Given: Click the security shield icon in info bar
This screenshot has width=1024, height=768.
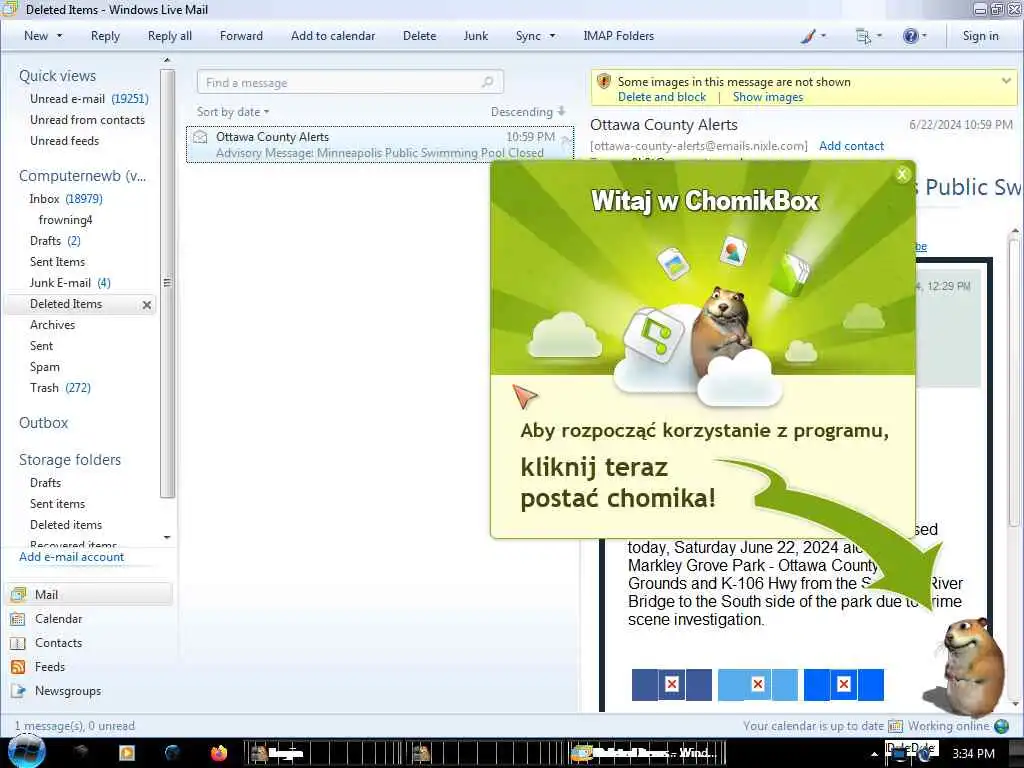Looking at the screenshot, I should pyautogui.click(x=604, y=82).
